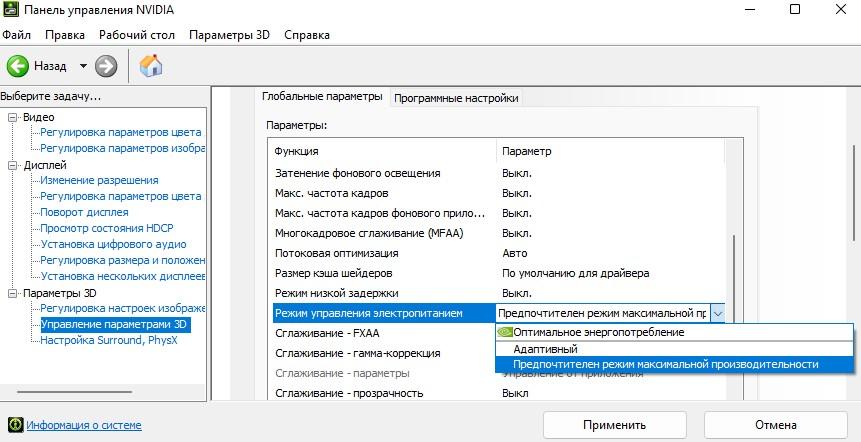861x442 pixels.
Task: Click the power management combo box arrow
Action: pos(717,314)
